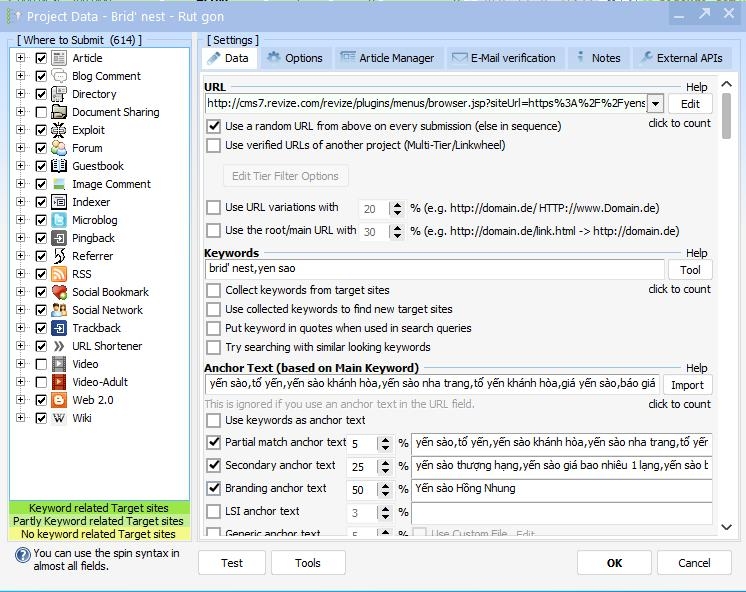
Task: Uncheck the Guestbook checkbox
Action: click(41, 166)
